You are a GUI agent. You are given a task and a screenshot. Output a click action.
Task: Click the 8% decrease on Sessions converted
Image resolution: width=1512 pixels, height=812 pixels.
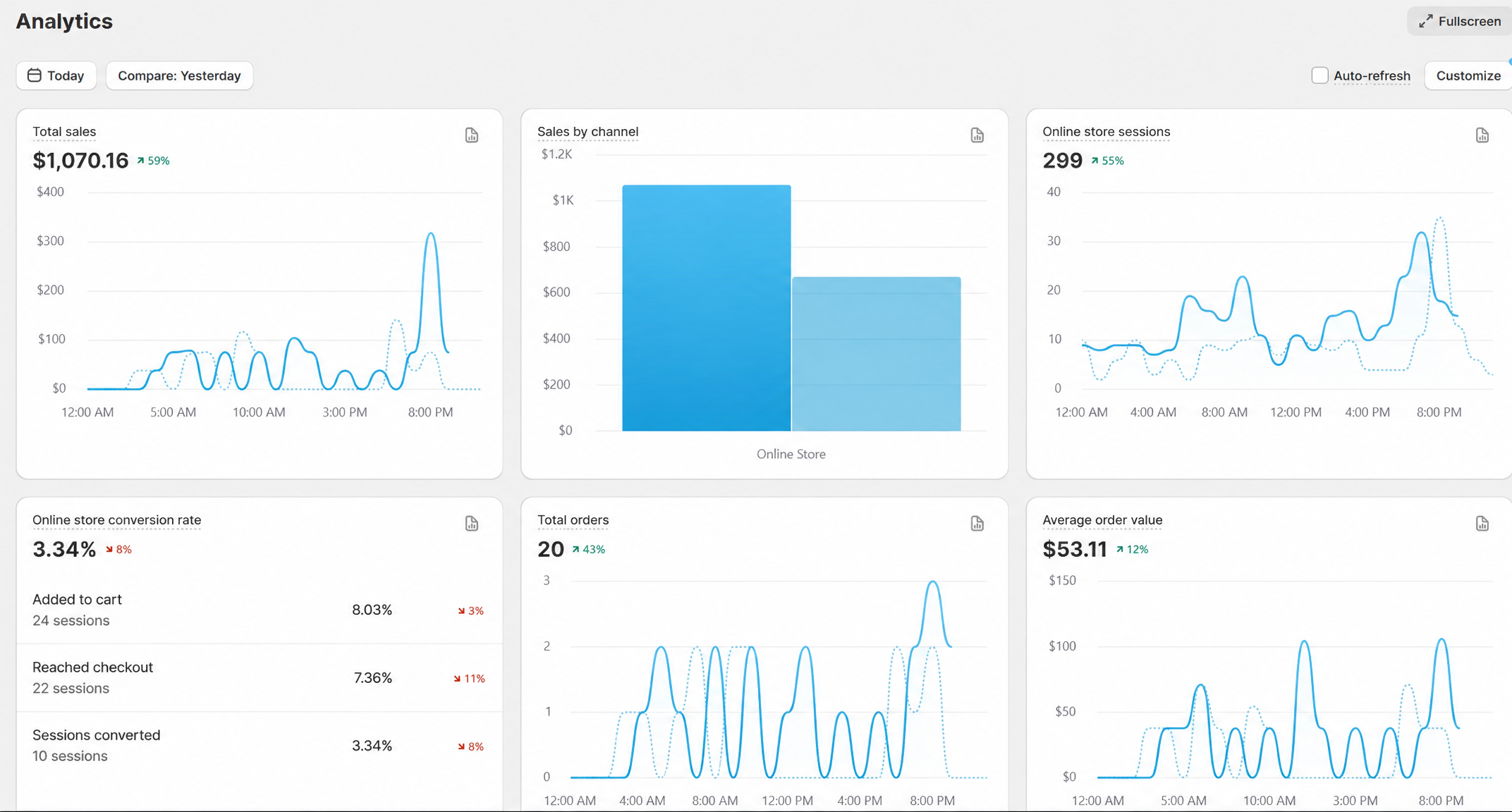[x=470, y=746]
